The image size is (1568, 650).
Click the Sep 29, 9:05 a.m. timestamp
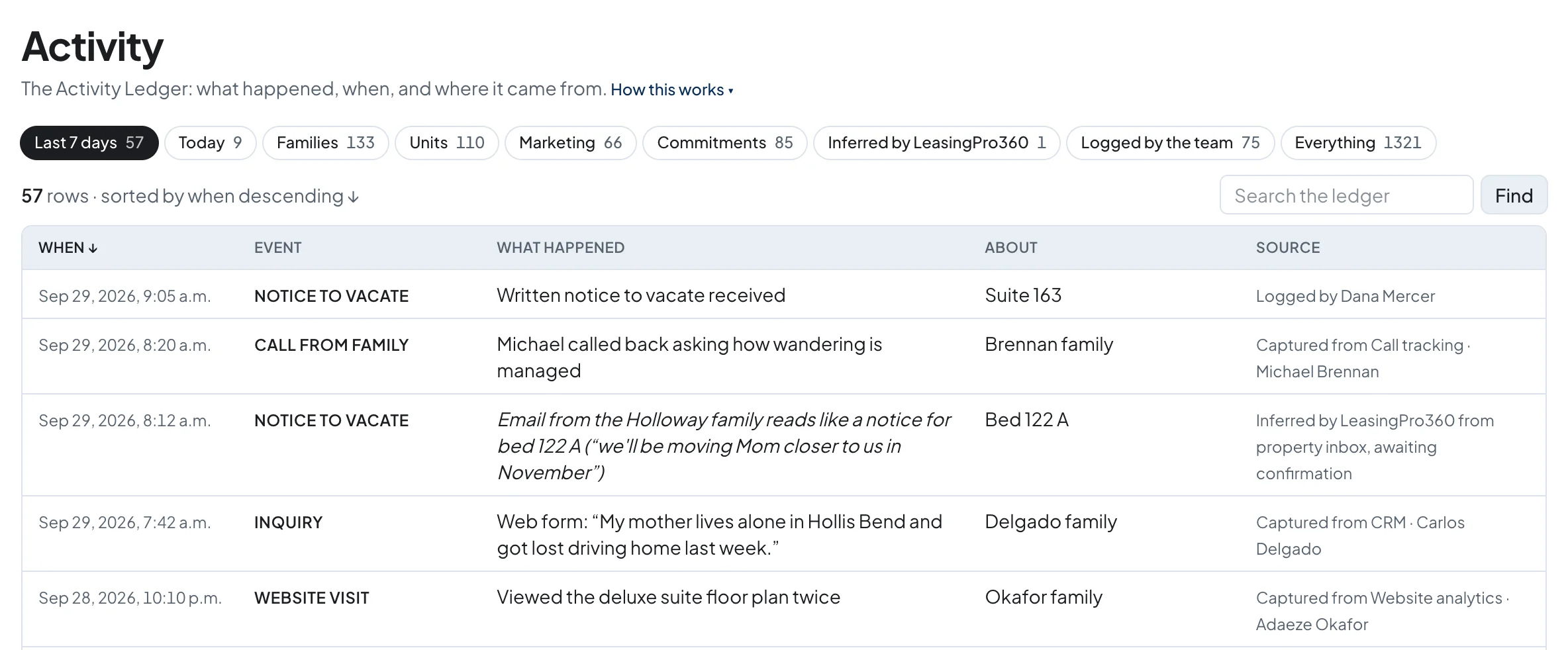click(x=124, y=297)
